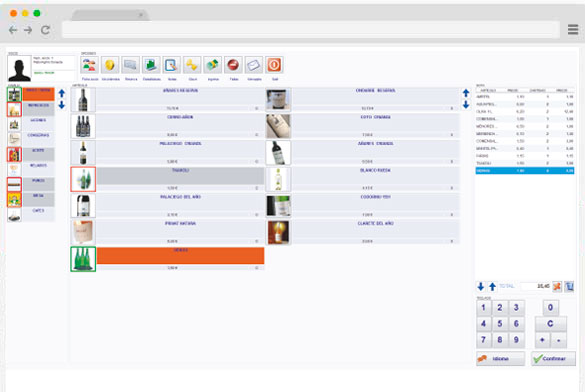Add BLANCO RUEDA to the order
The image size is (585, 392).
click(375, 179)
